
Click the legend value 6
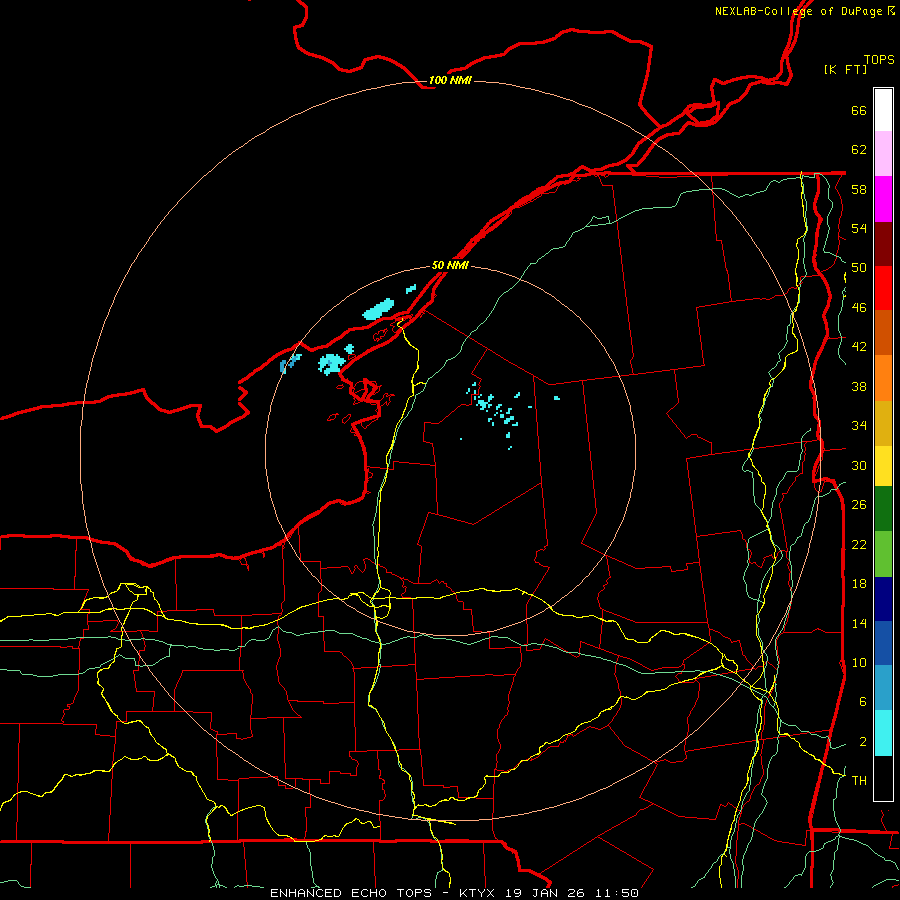(863, 702)
